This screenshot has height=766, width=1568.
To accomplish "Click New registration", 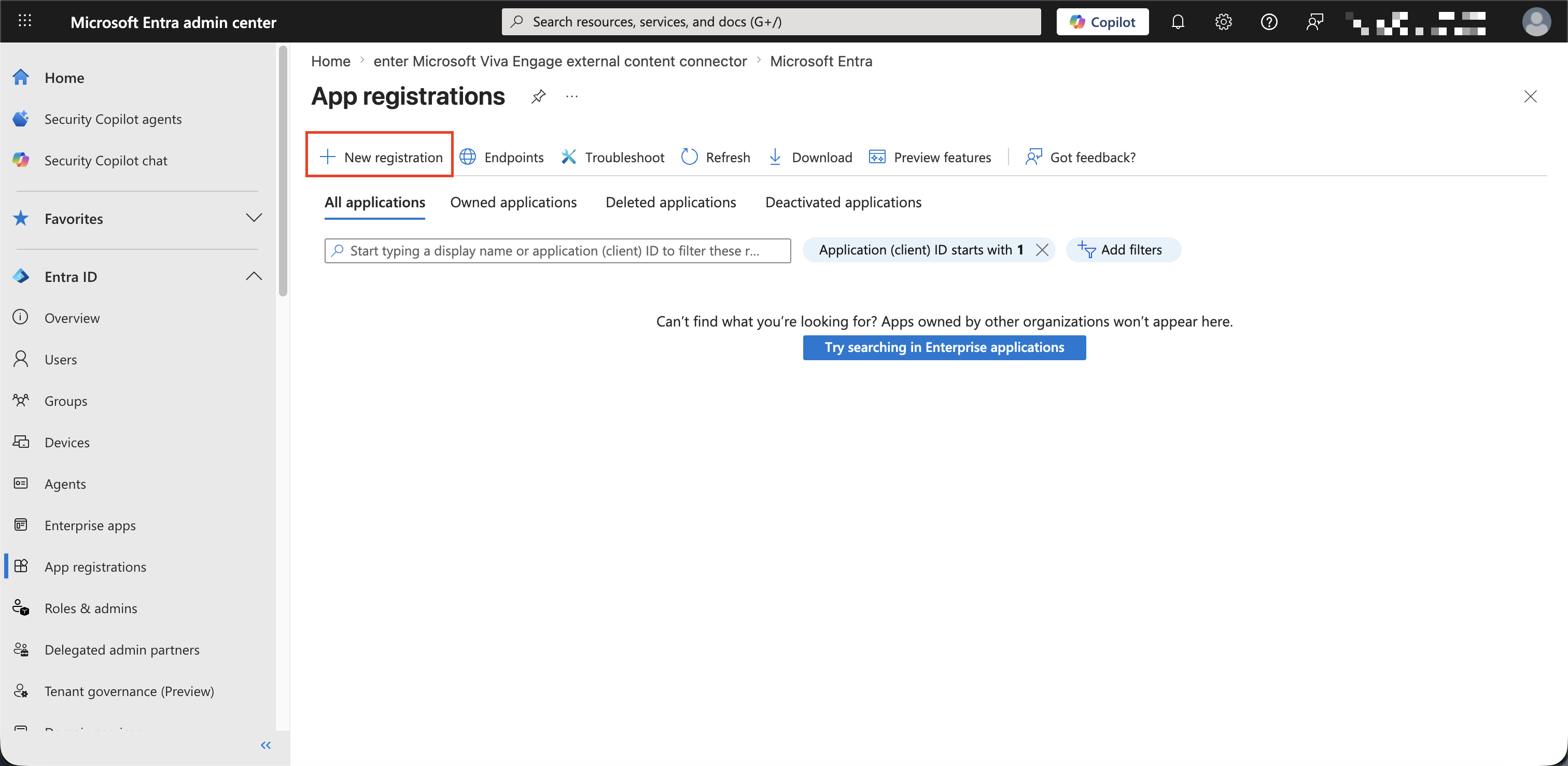I will [381, 157].
